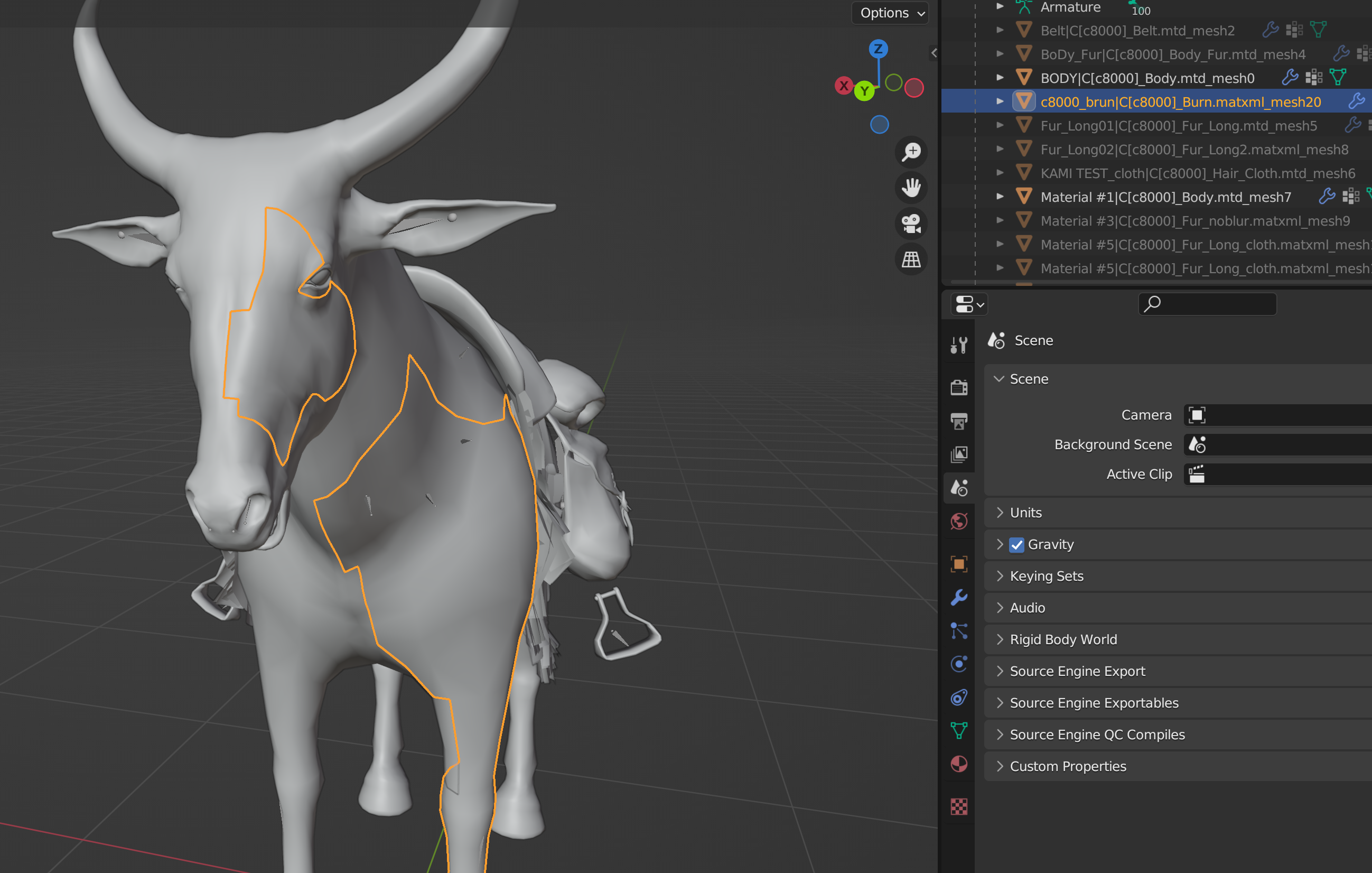The height and width of the screenshot is (873, 1372).
Task: Click the Camera field in Scene panel
Action: pyautogui.click(x=1276, y=415)
